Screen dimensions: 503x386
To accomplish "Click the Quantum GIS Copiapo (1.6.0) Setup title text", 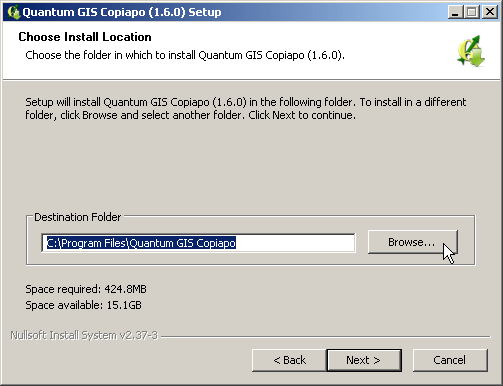I will pos(122,12).
